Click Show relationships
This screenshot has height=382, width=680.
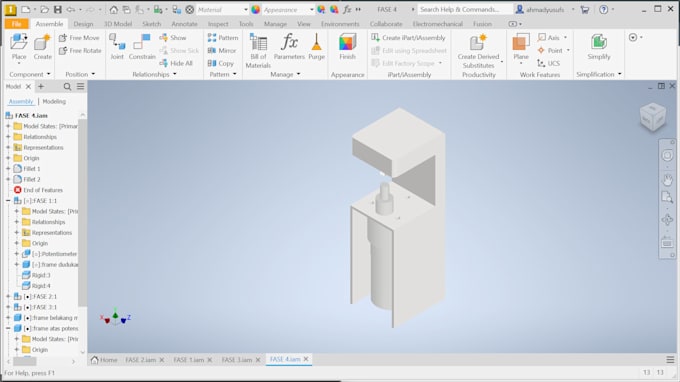(173, 38)
